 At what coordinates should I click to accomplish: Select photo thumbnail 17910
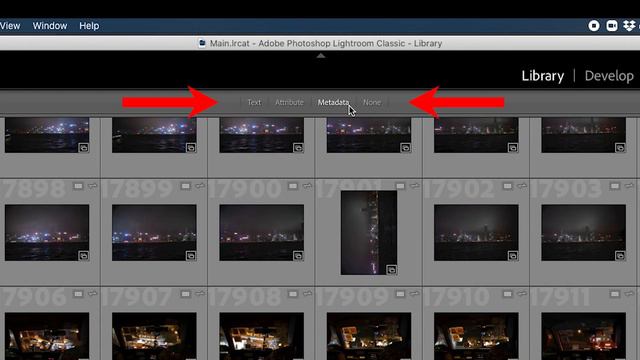click(476, 336)
